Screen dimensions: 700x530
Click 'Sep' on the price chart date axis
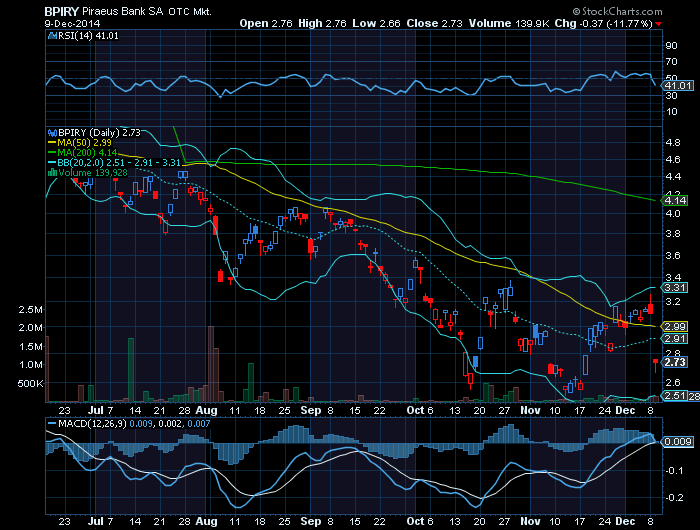pos(311,410)
